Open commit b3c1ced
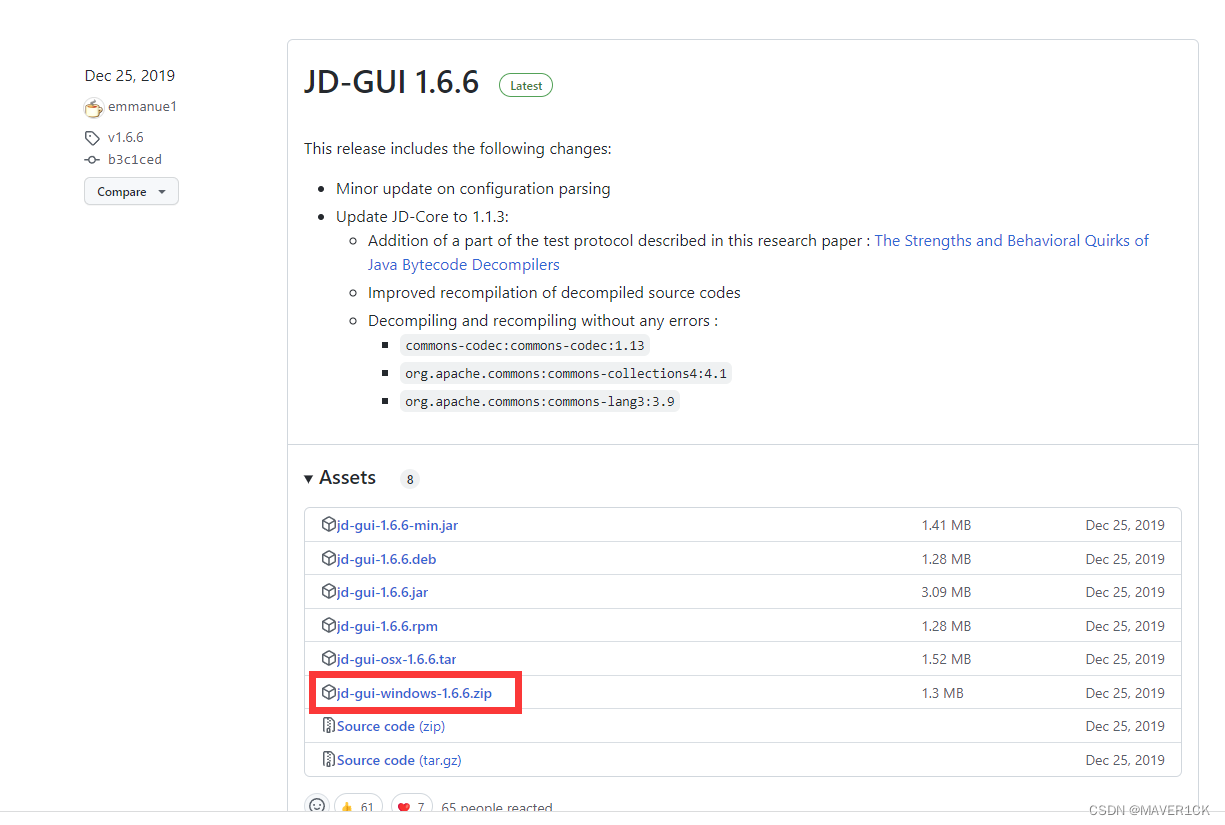 [x=135, y=160]
